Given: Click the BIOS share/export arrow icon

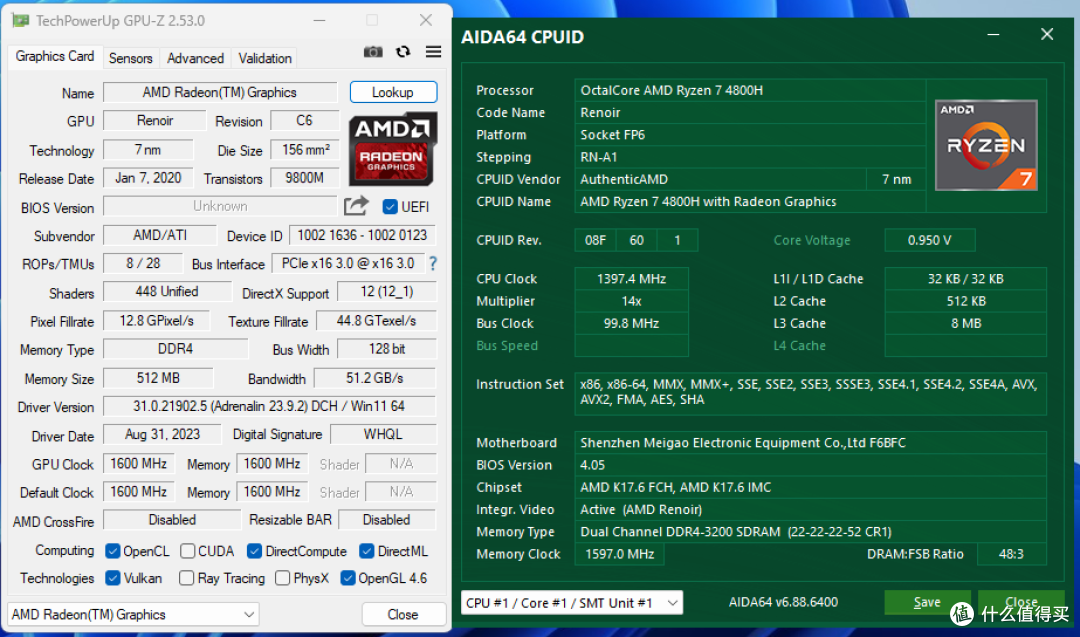Looking at the screenshot, I should click(356, 205).
